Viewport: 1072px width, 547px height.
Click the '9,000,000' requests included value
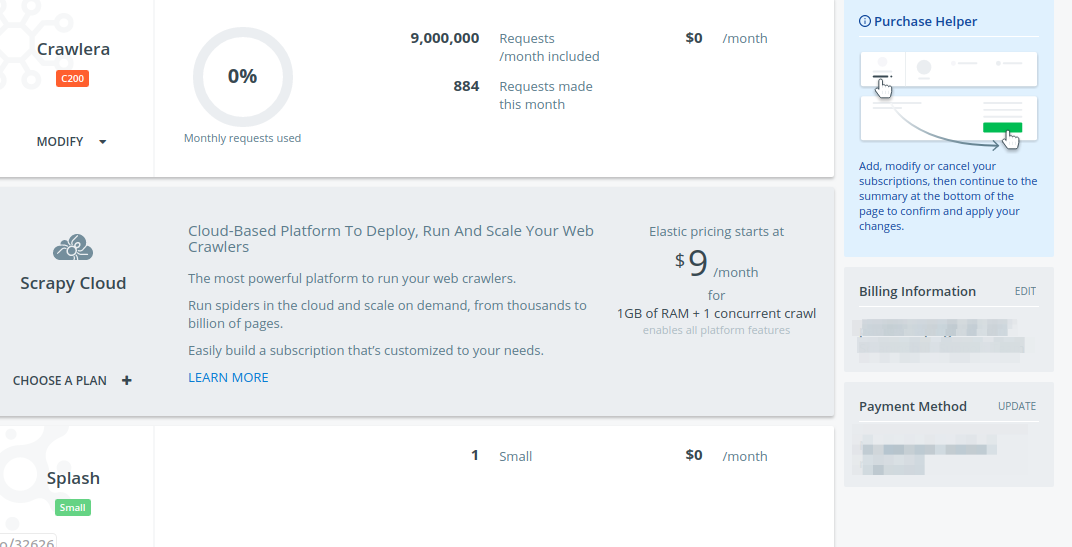[444, 38]
